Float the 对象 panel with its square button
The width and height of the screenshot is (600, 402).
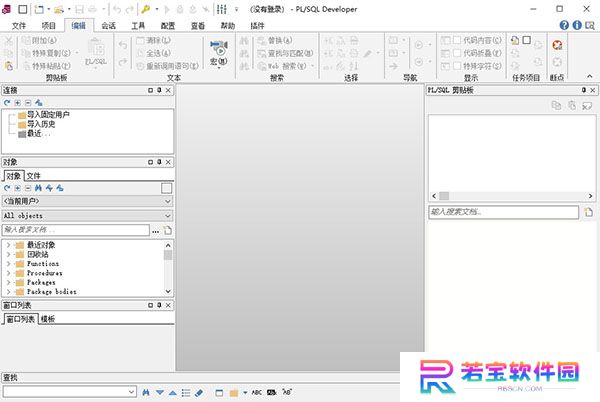150,162
